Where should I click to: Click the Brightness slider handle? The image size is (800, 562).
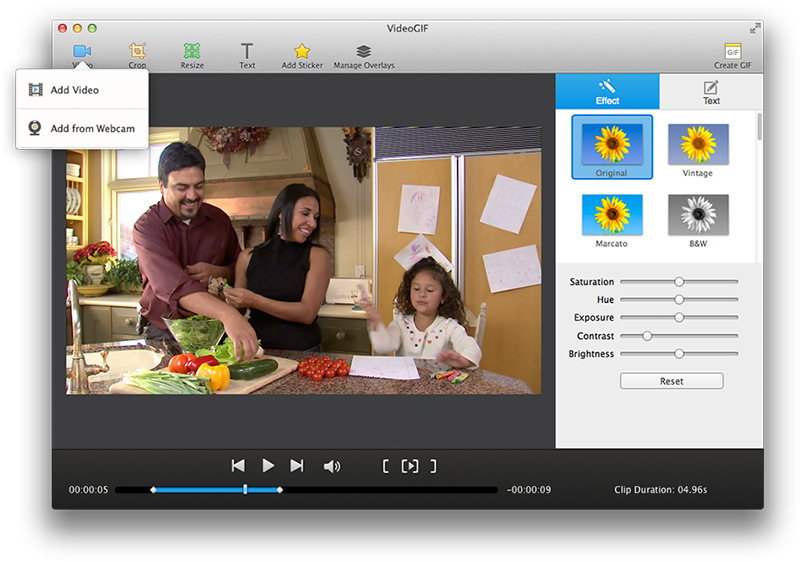[x=679, y=353]
